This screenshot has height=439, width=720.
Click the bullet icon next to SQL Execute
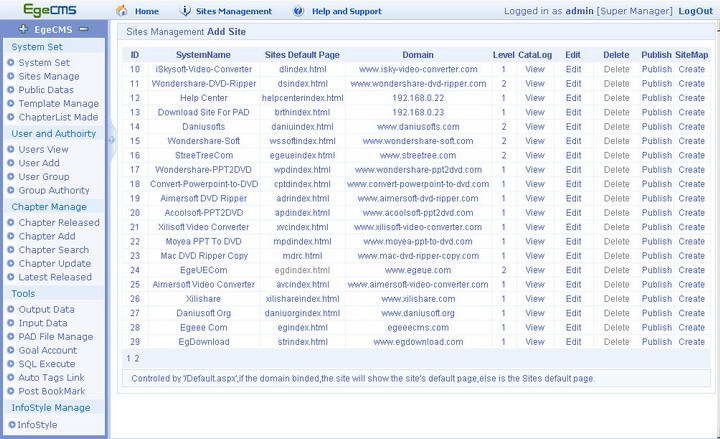click(x=11, y=364)
